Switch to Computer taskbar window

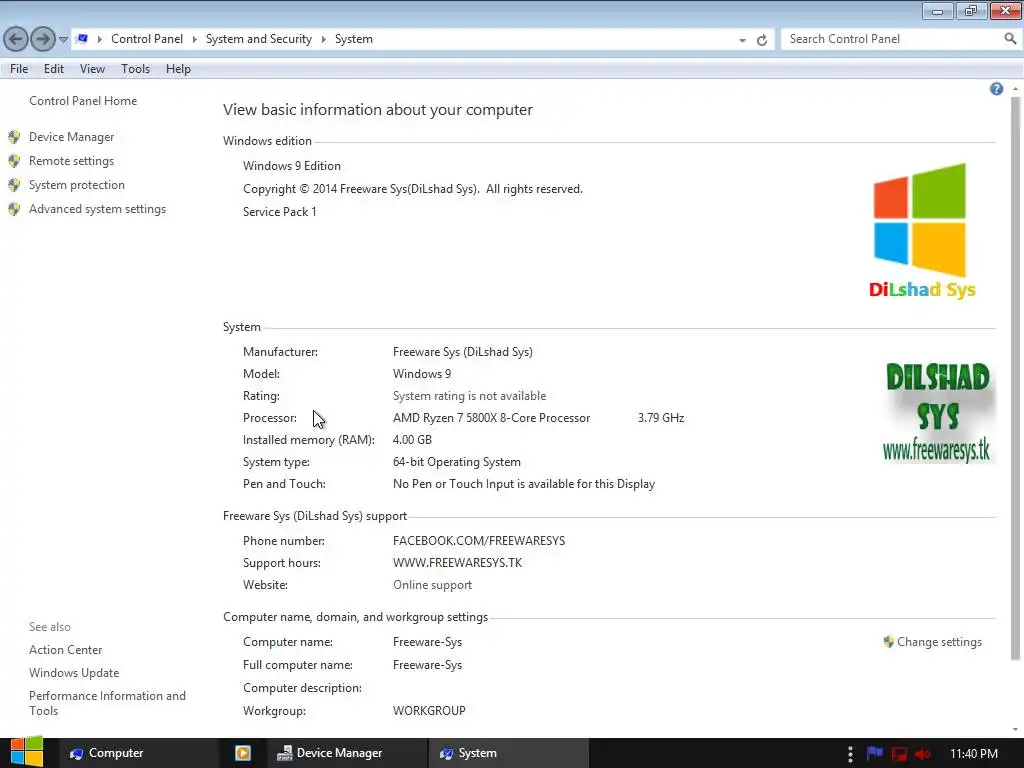click(138, 753)
